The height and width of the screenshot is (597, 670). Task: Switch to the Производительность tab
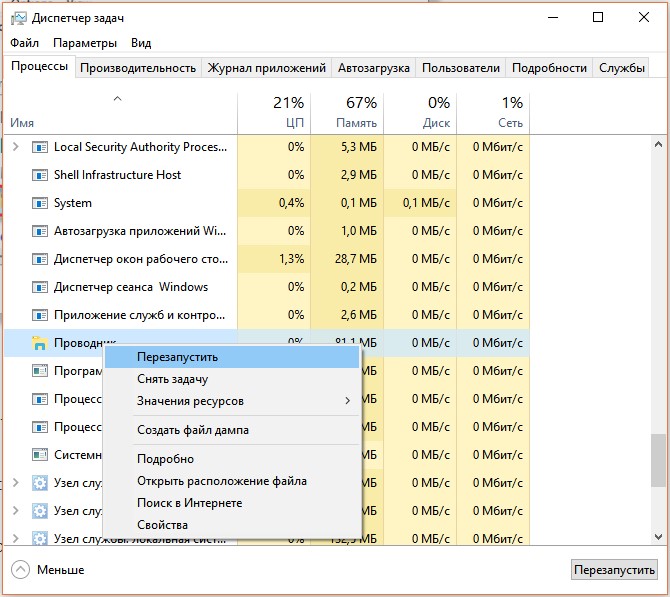[138, 68]
